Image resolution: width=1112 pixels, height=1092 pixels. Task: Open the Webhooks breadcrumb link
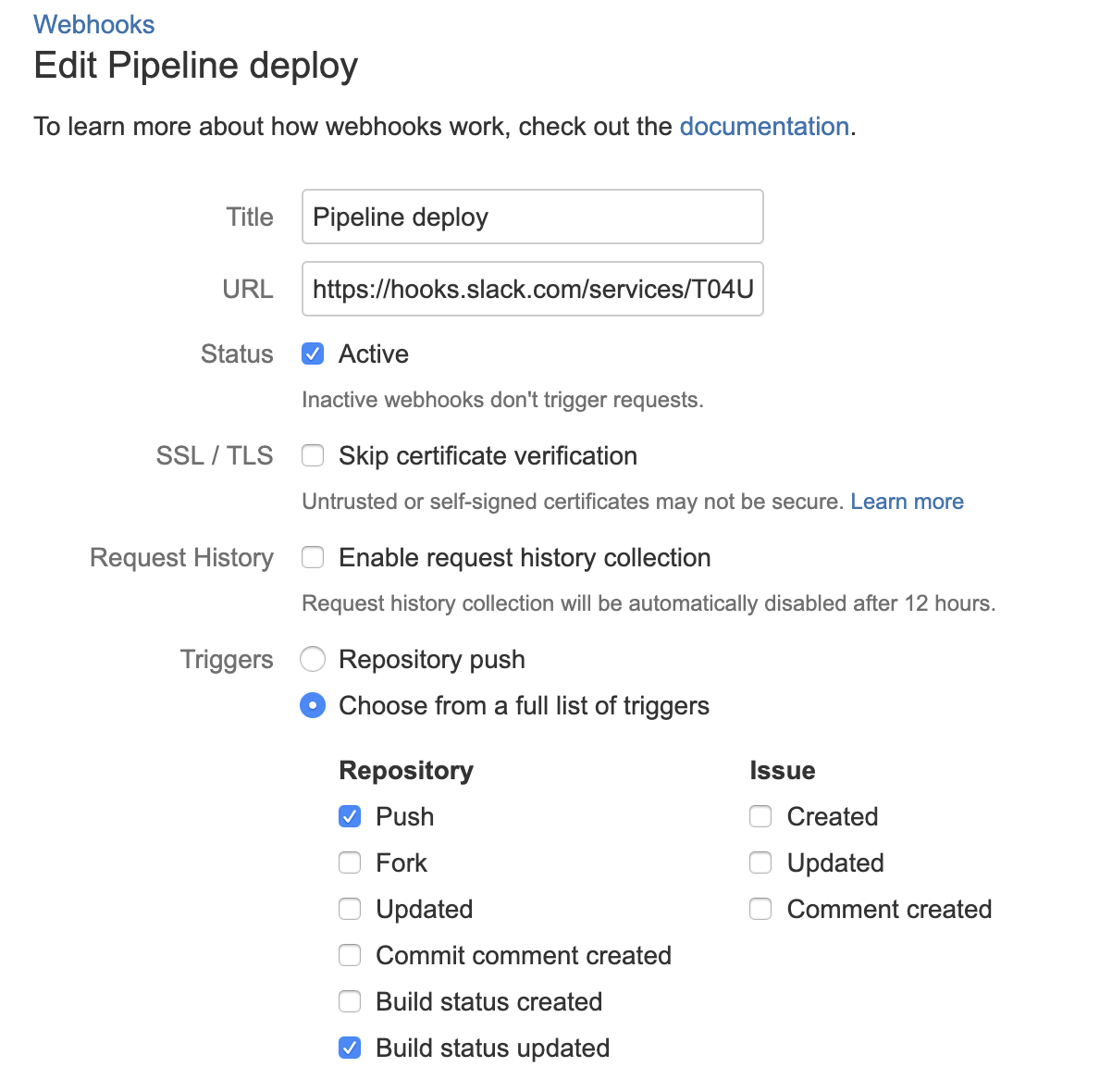pos(93,24)
